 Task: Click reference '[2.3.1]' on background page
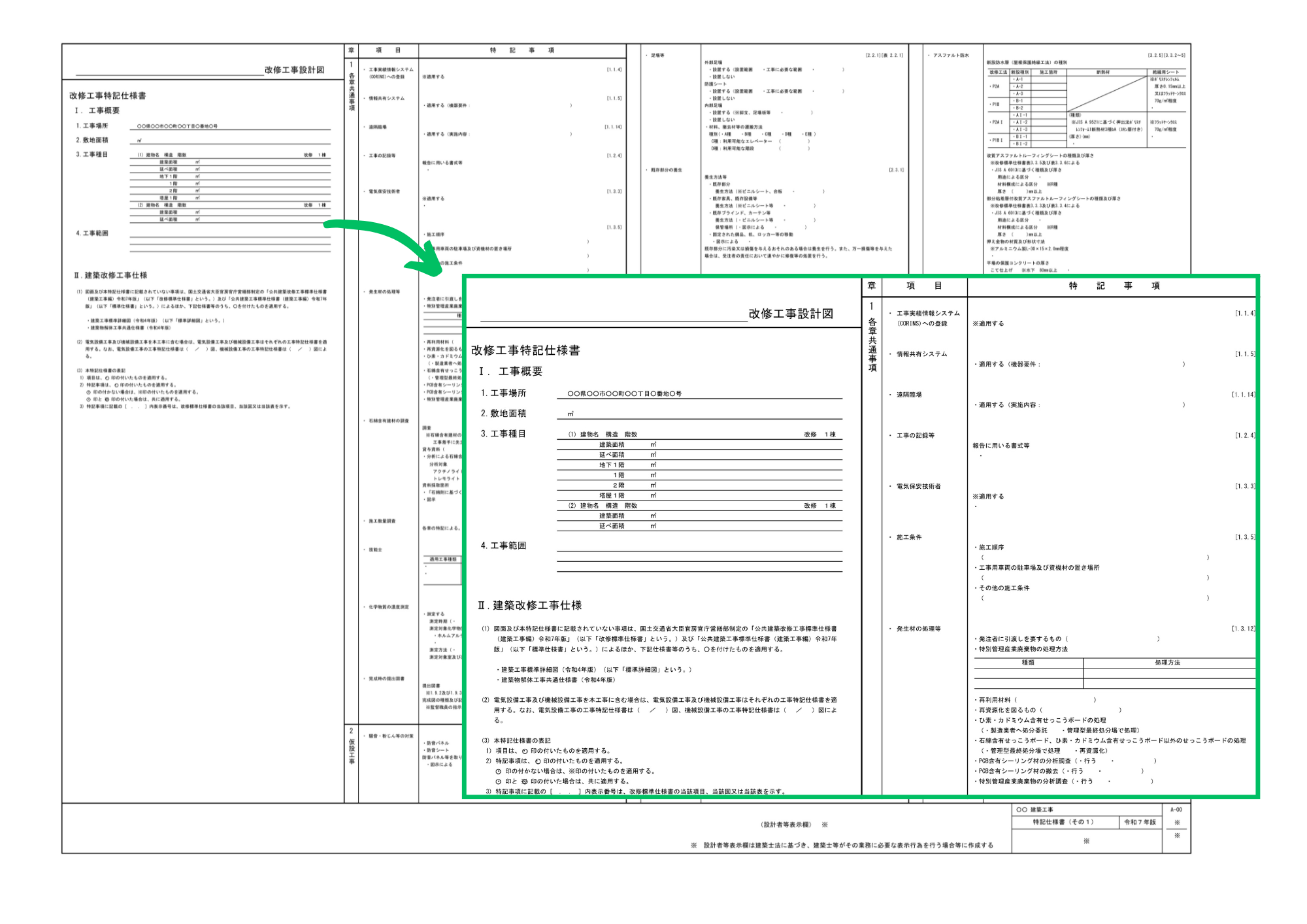[896, 170]
